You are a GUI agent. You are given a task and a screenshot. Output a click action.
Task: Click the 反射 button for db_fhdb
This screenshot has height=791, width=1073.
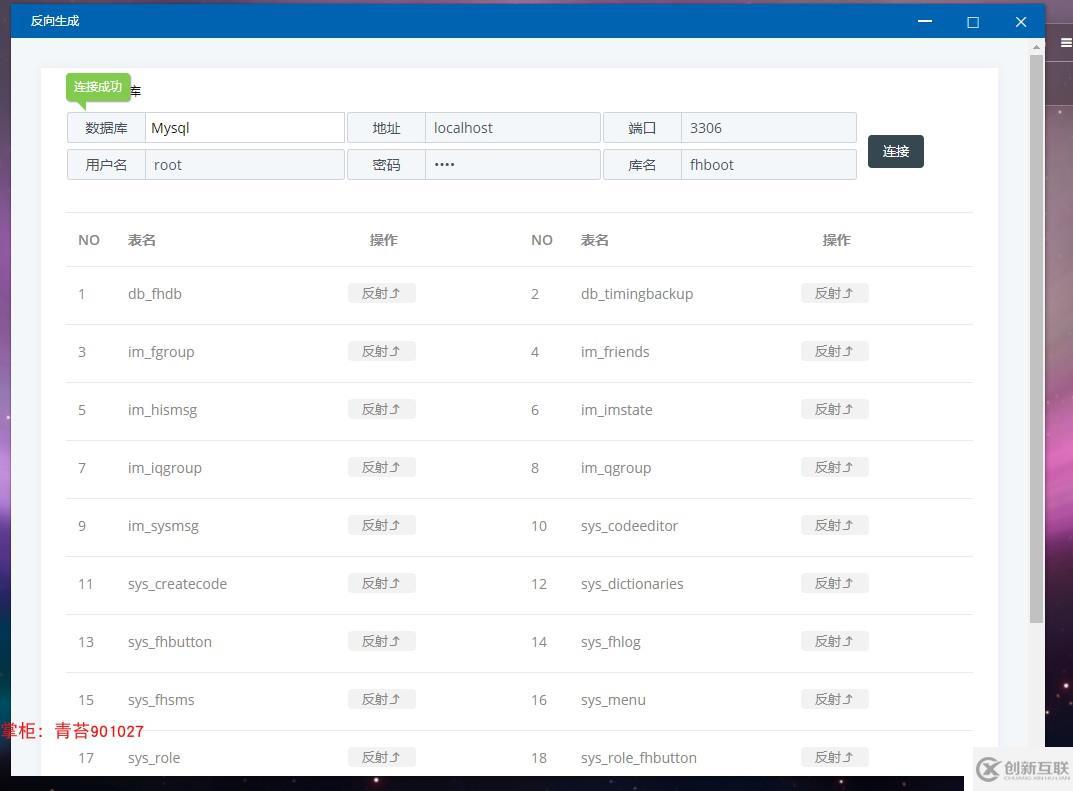[381, 294]
